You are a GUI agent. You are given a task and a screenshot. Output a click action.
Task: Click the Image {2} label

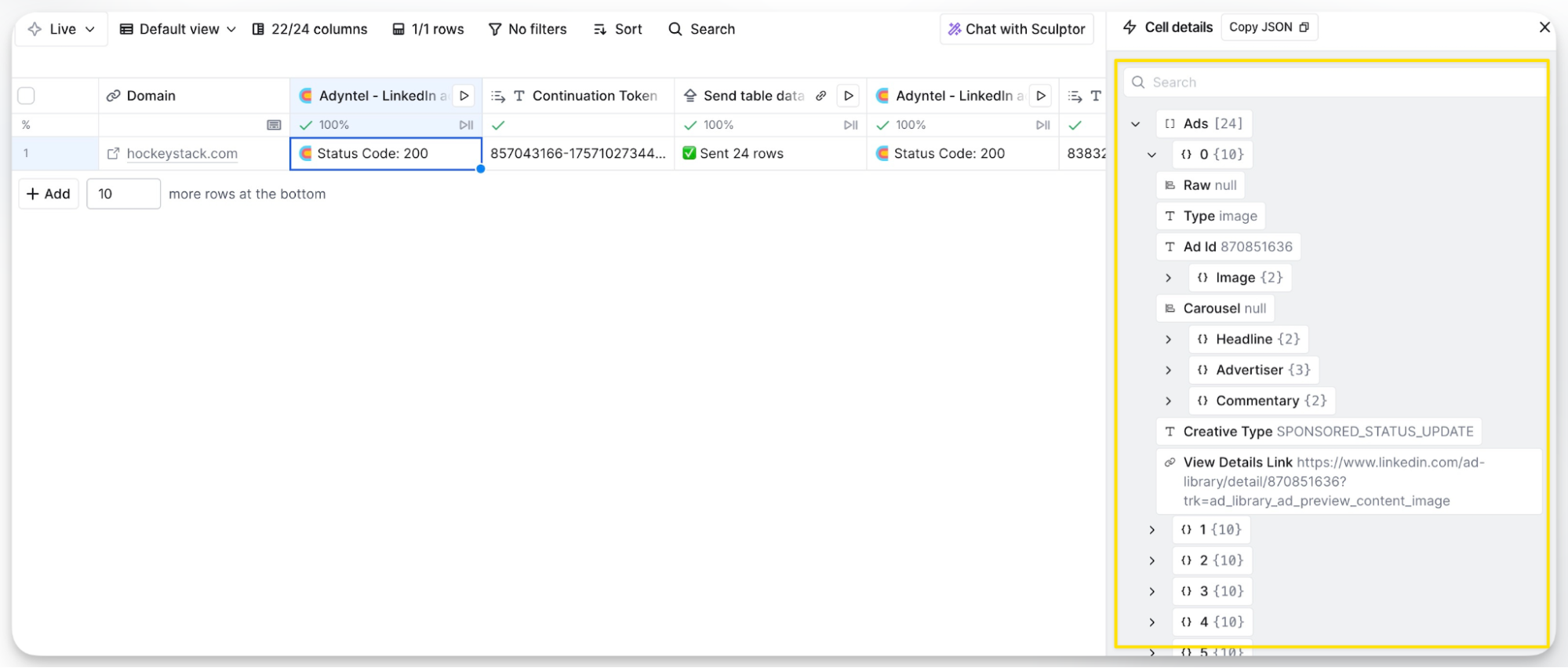(1241, 278)
